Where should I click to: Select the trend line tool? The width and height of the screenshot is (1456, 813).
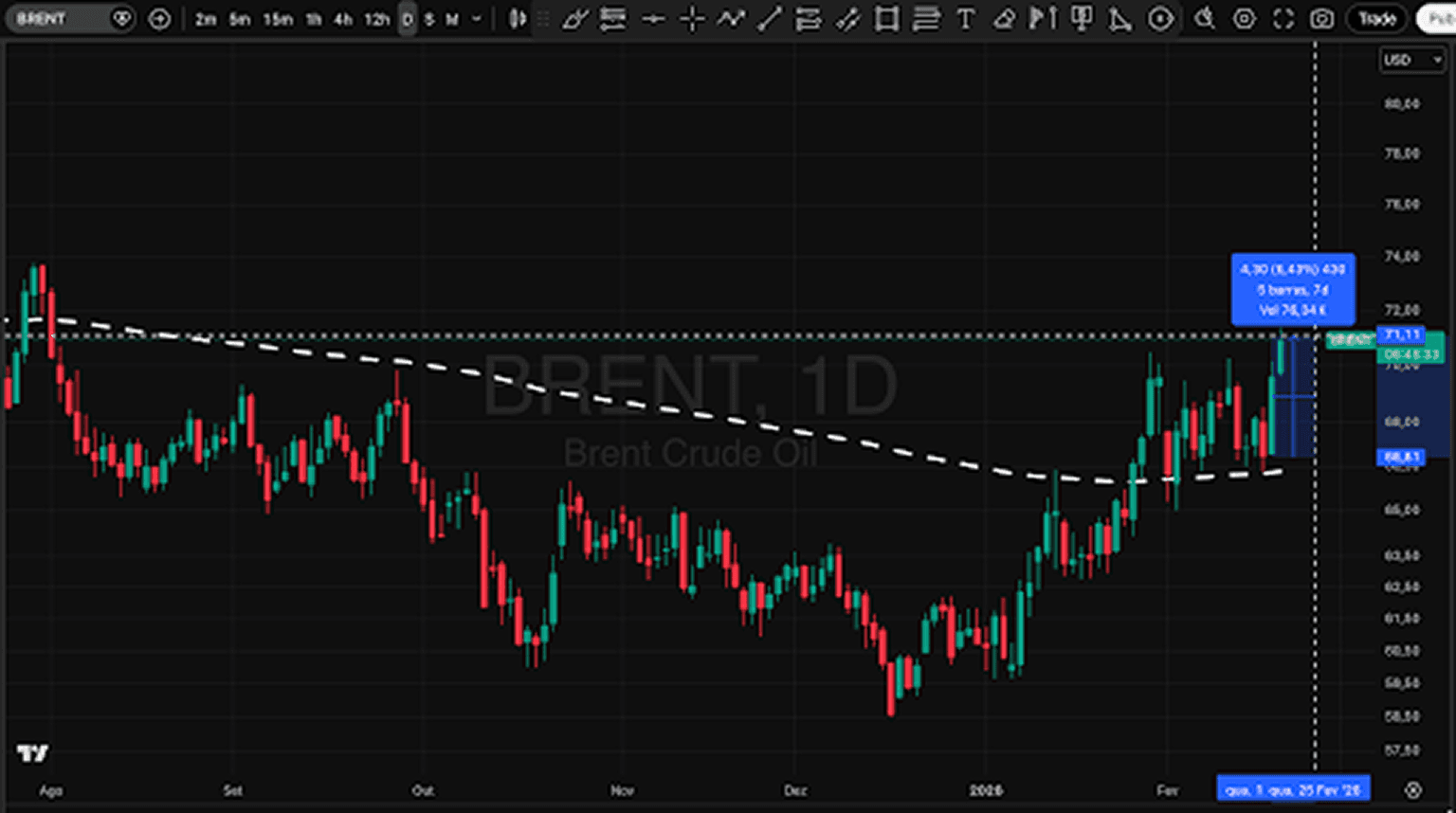[770, 19]
